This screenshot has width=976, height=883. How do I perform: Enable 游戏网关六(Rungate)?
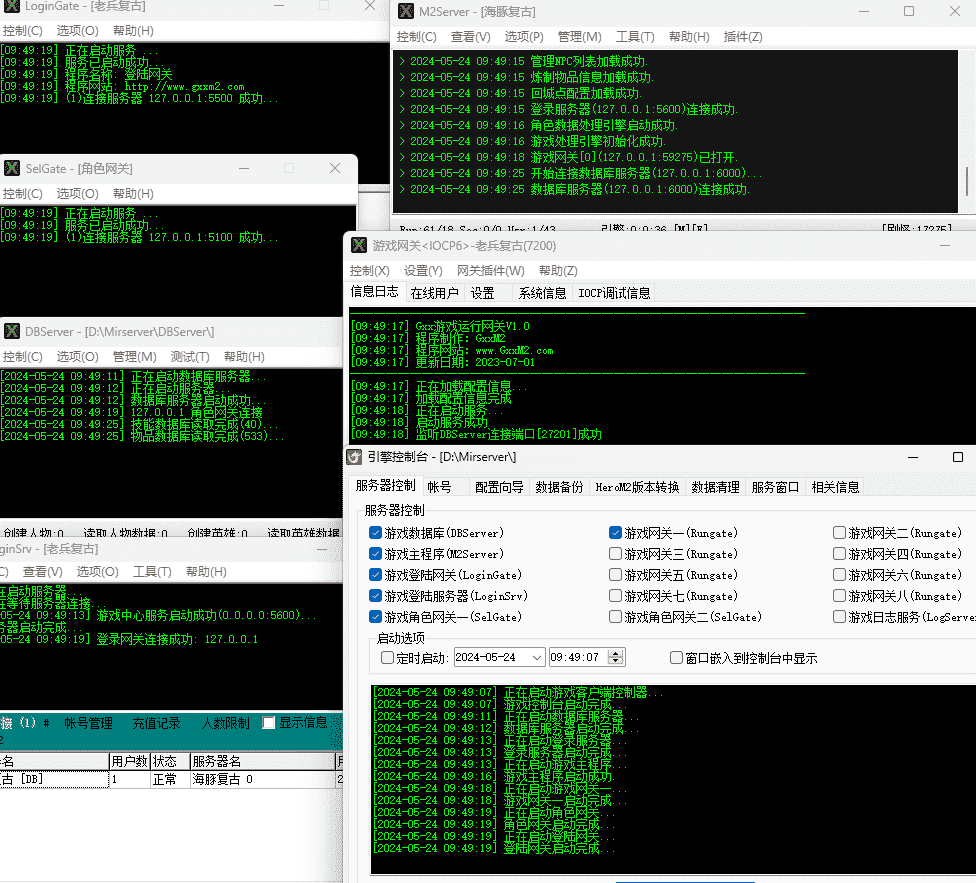click(x=839, y=575)
